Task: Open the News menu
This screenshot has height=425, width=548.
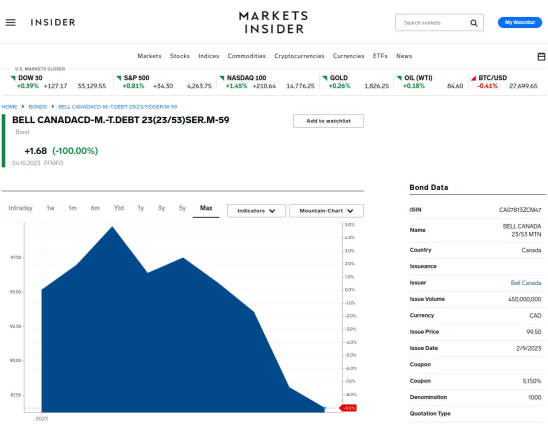Action: (404, 56)
